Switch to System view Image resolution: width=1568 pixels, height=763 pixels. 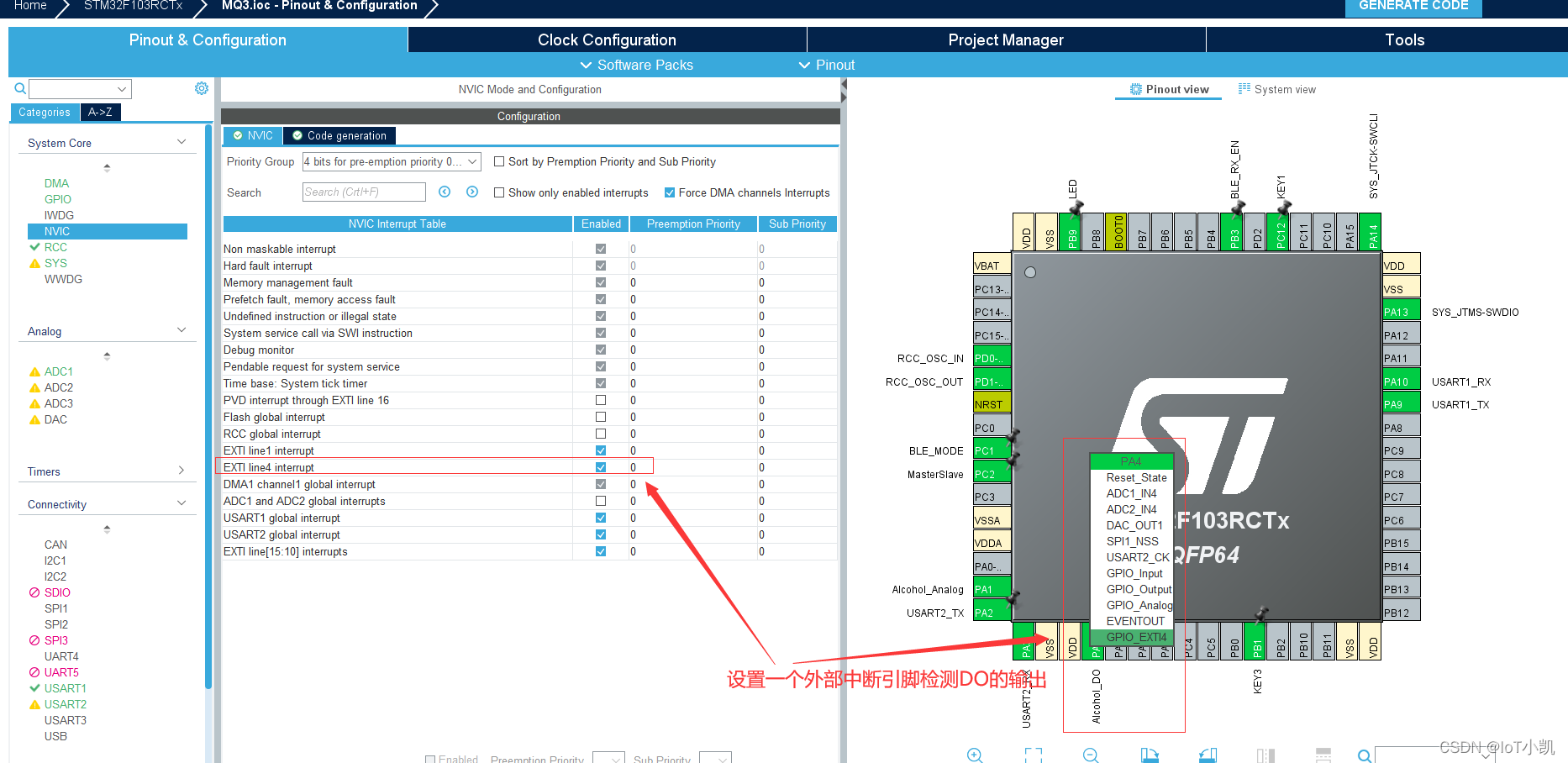[1277, 89]
